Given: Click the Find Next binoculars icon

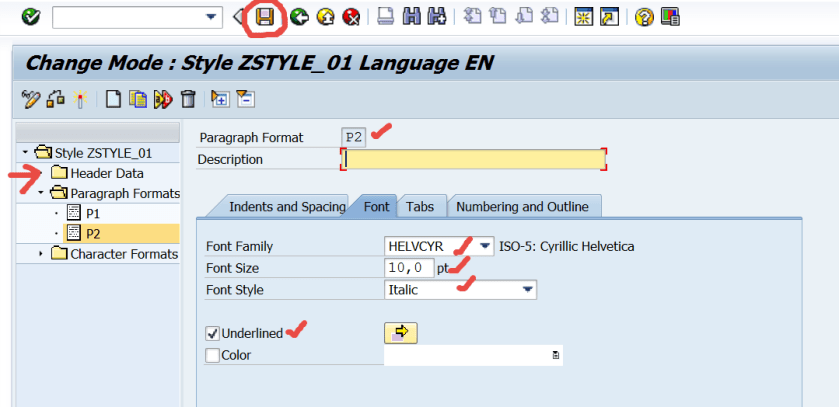Looking at the screenshot, I should (x=437, y=18).
